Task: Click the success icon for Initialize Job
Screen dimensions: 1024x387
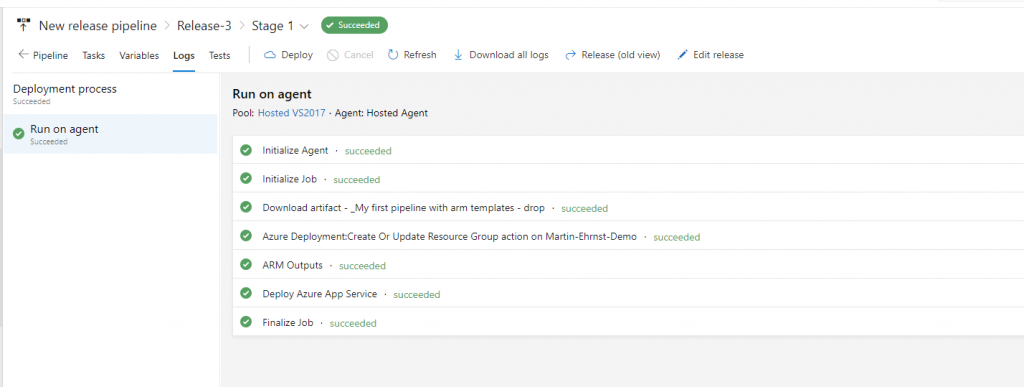Action: coord(246,179)
